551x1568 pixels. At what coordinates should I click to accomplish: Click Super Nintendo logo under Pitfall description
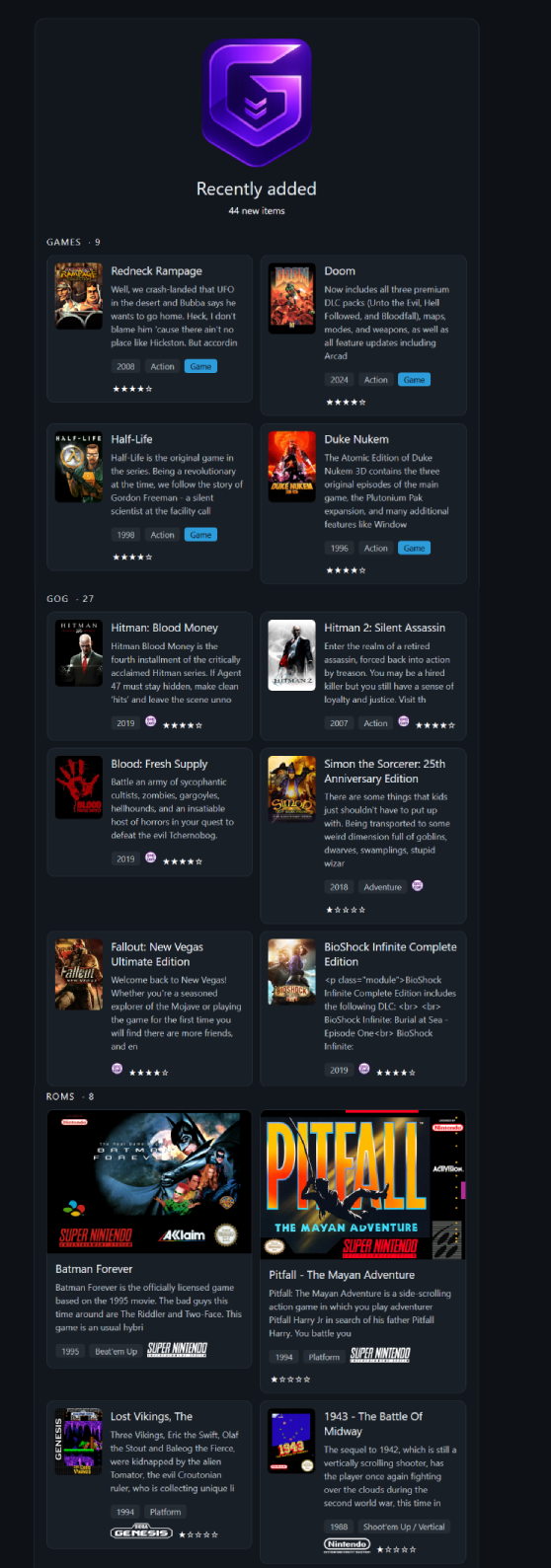pos(380,1354)
